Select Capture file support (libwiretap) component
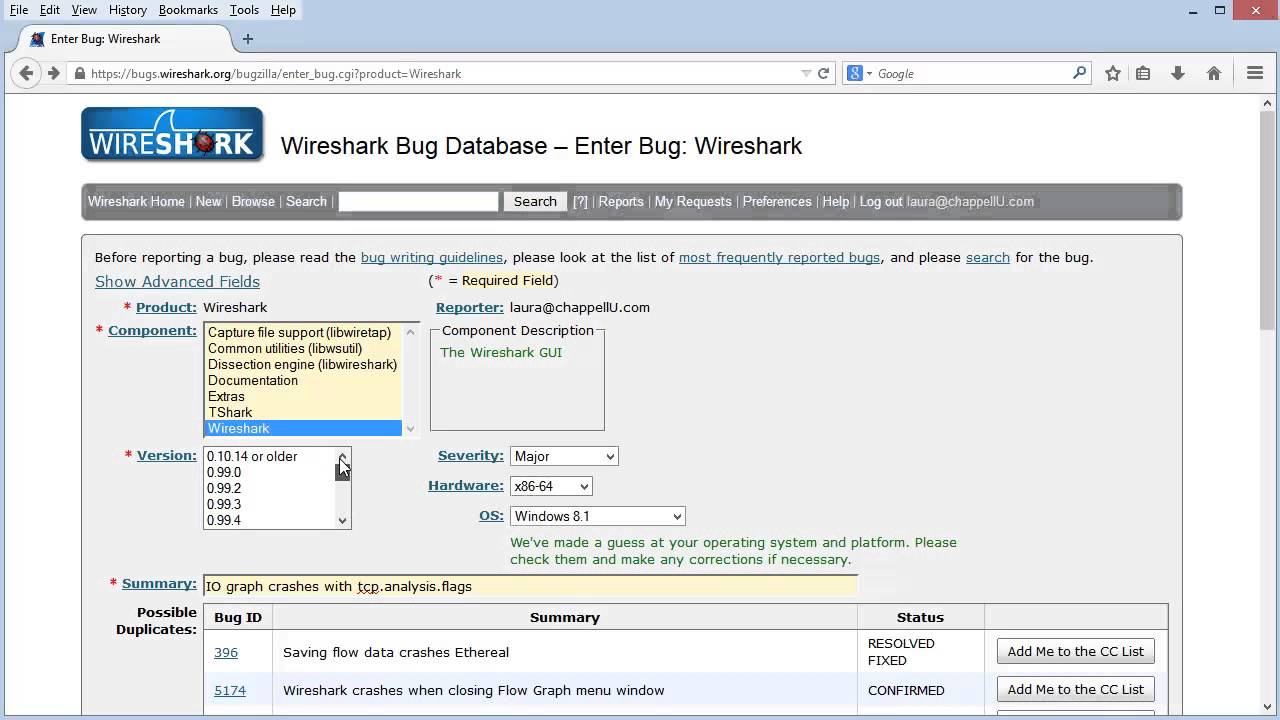The image size is (1280, 720). click(x=302, y=333)
